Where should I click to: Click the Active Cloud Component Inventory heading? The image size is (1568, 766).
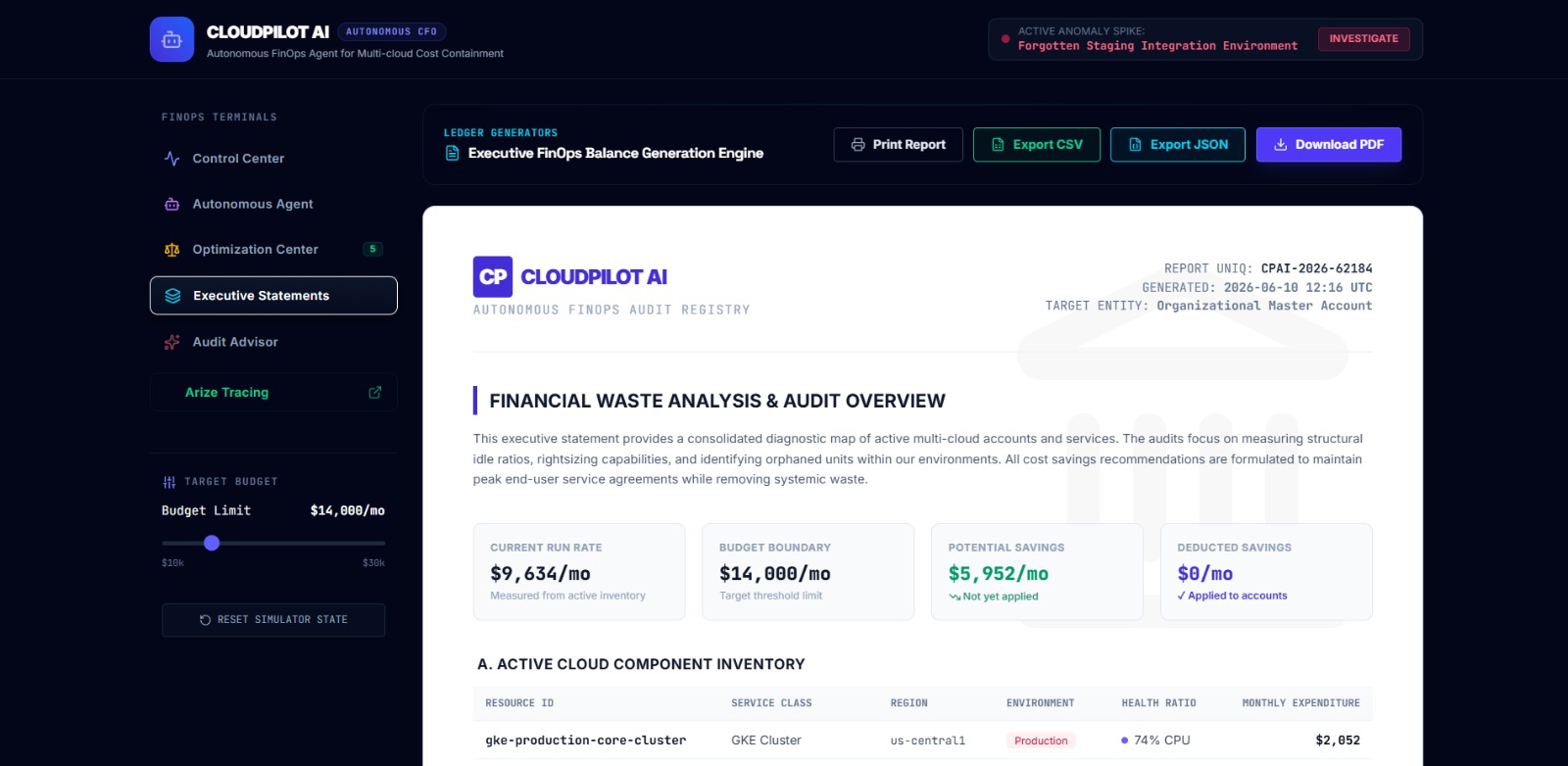point(641,664)
